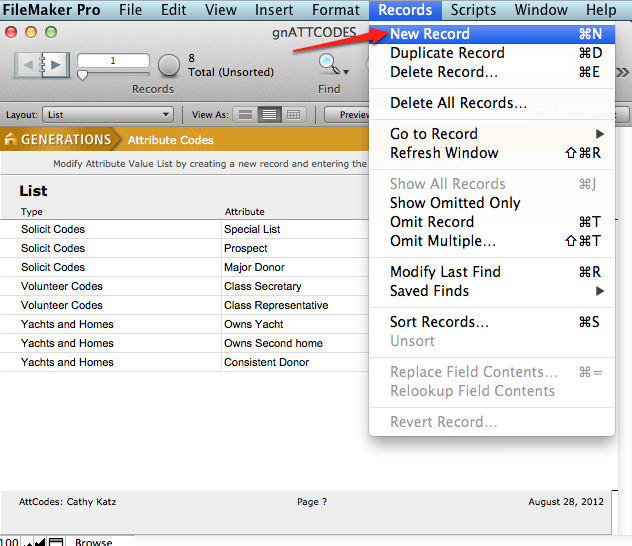Open the Edit menu
Screen dimensions: 632x546
(173, 10)
